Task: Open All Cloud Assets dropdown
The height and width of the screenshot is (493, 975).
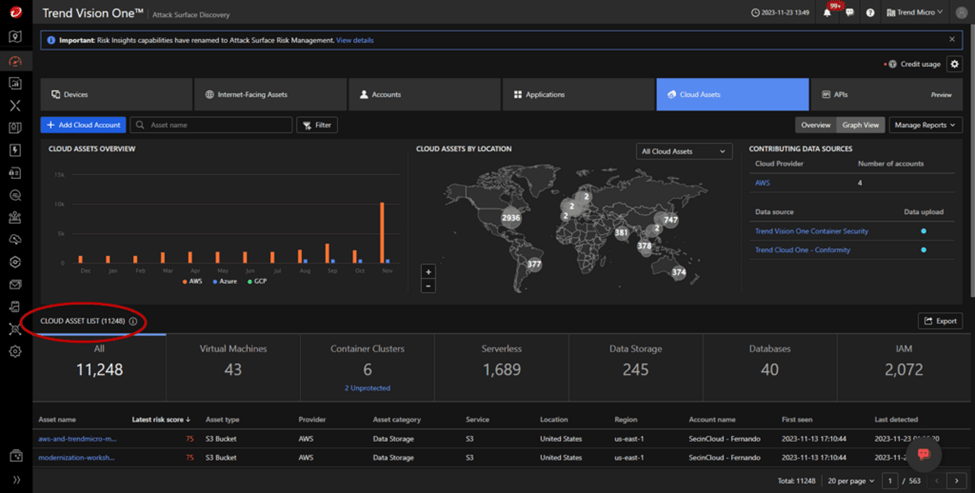Action: (684, 152)
